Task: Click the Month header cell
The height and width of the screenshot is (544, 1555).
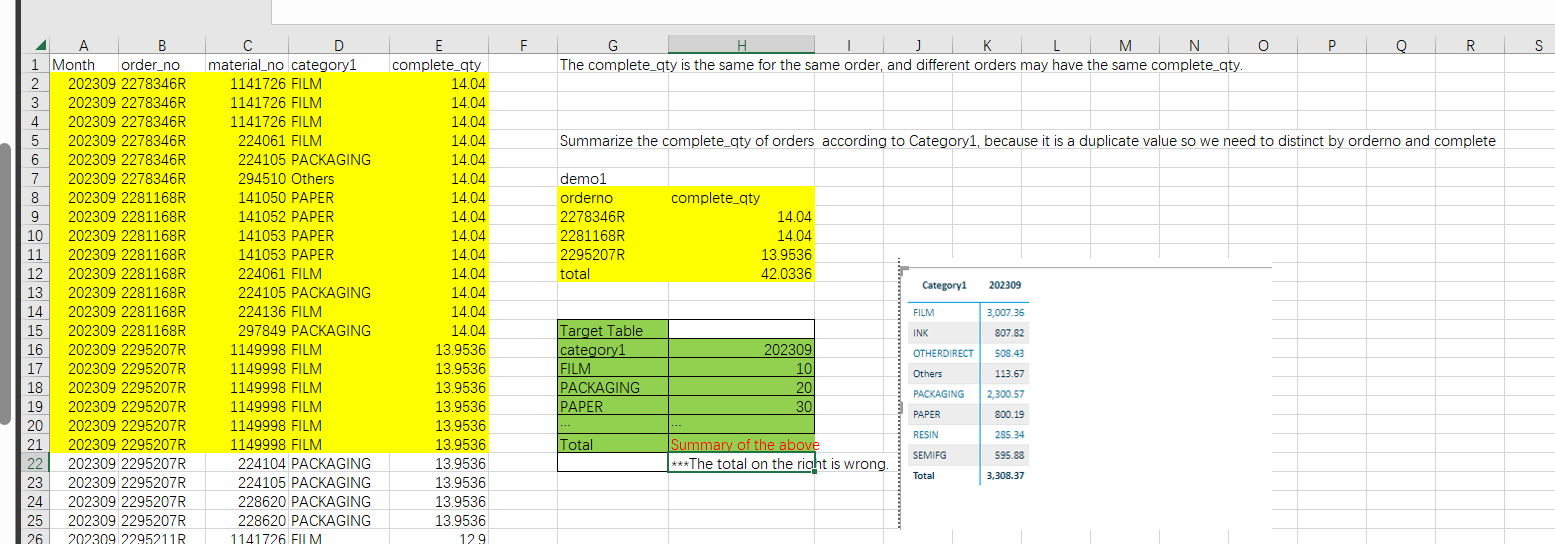Action: (83, 65)
